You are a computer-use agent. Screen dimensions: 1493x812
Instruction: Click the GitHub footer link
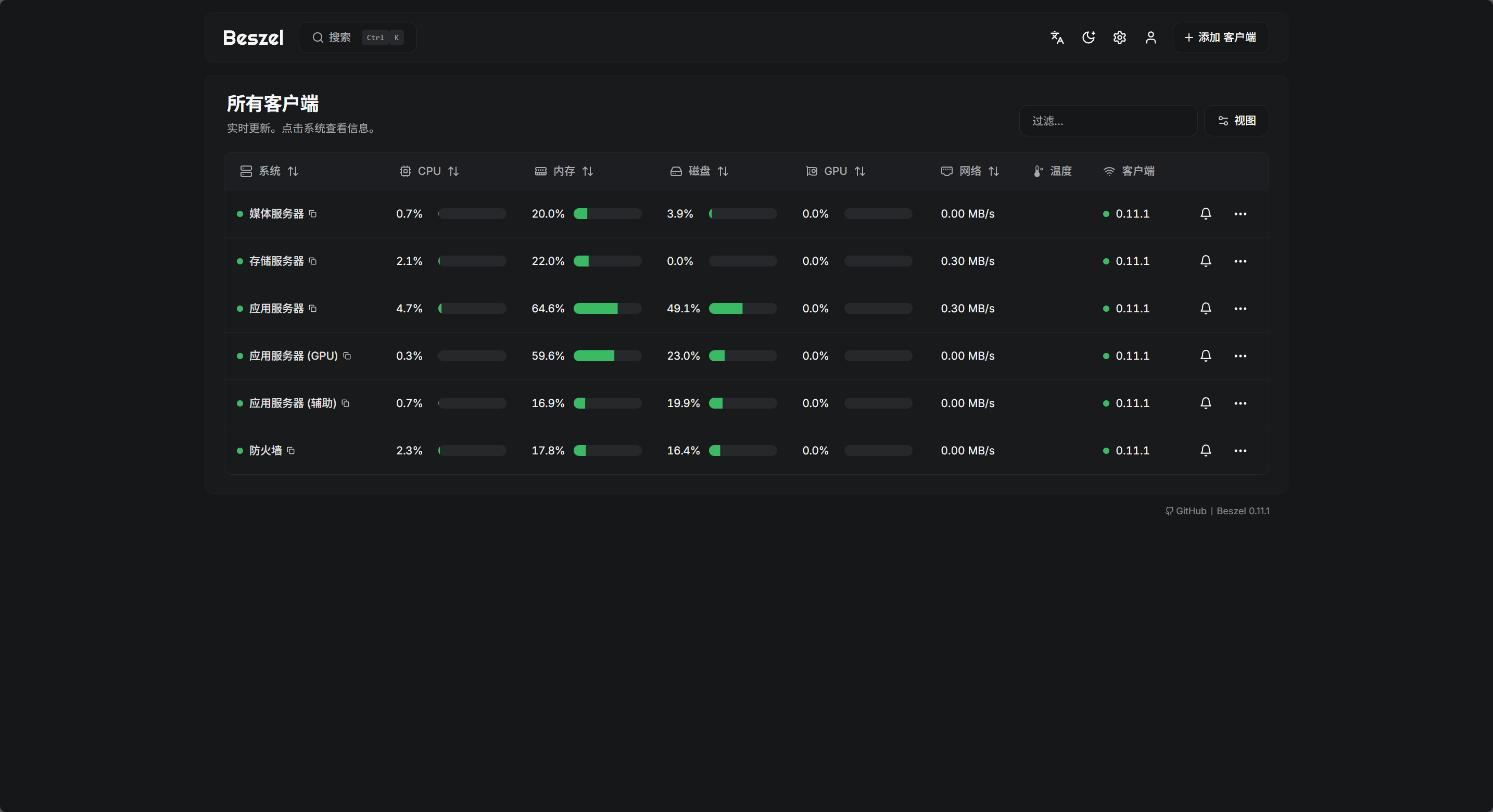click(x=1186, y=511)
